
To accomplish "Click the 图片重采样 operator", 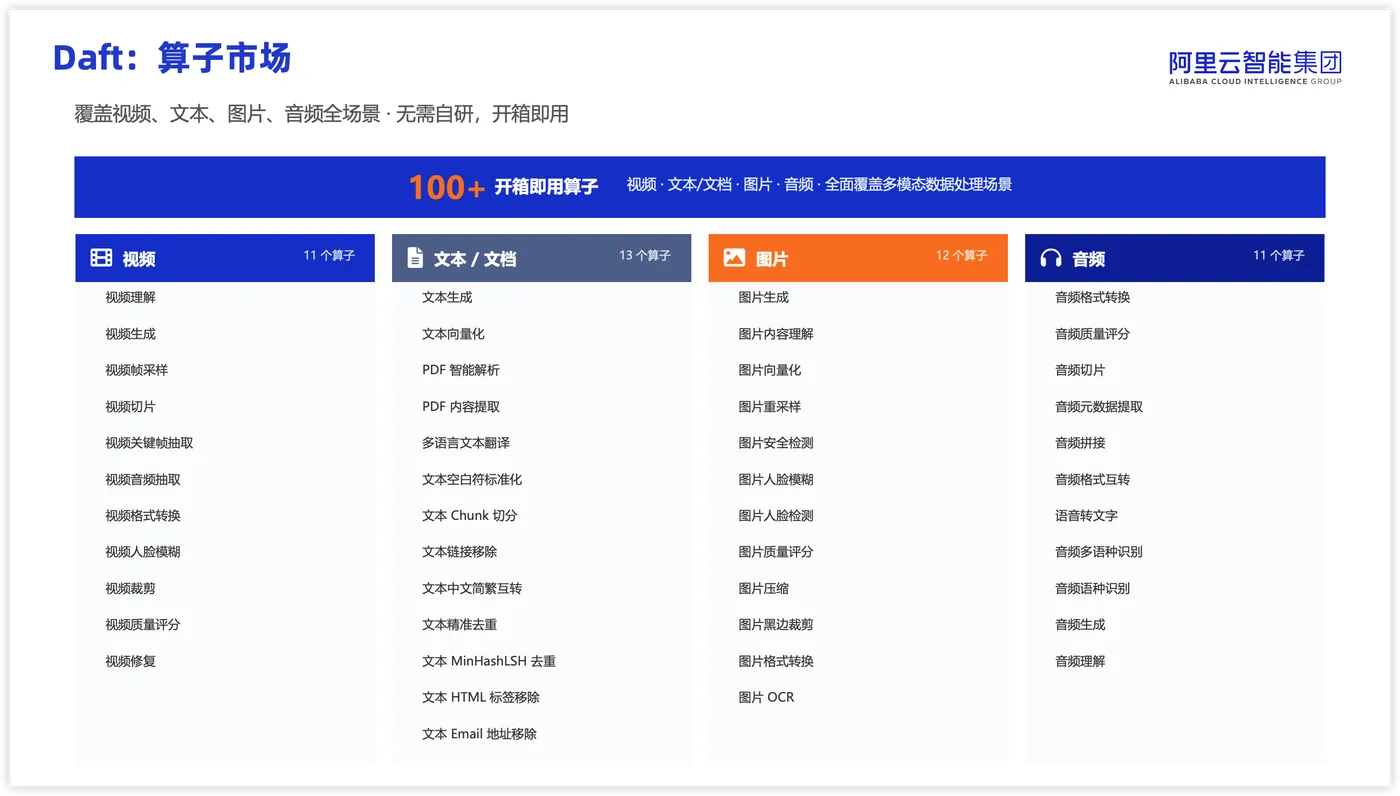I will coord(770,407).
